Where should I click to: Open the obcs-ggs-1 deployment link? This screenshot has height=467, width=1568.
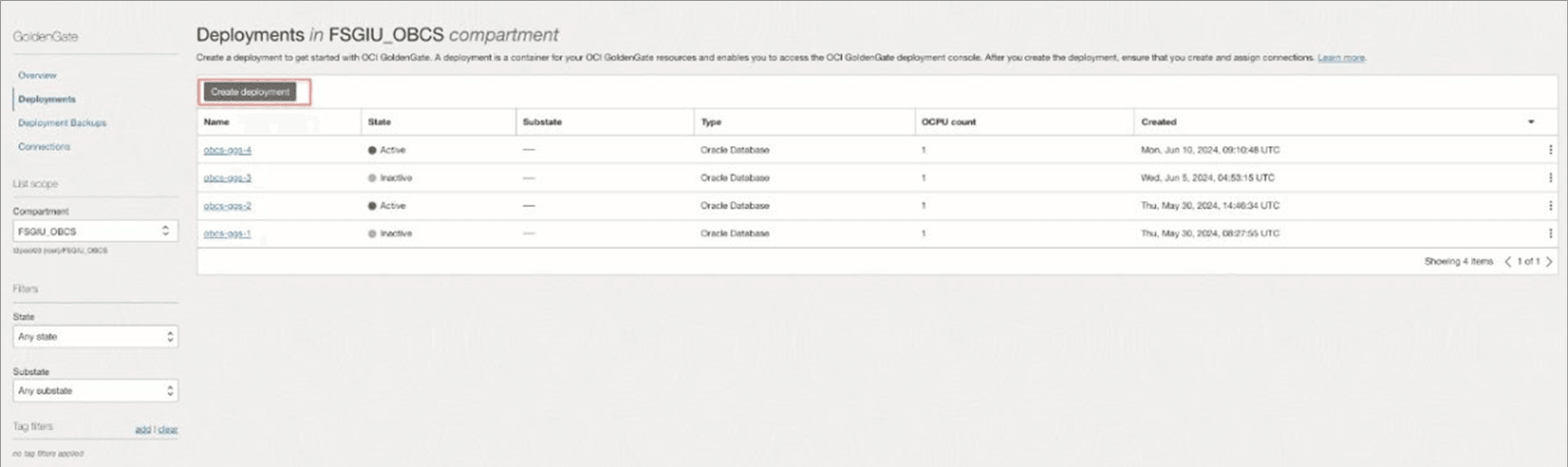227,233
